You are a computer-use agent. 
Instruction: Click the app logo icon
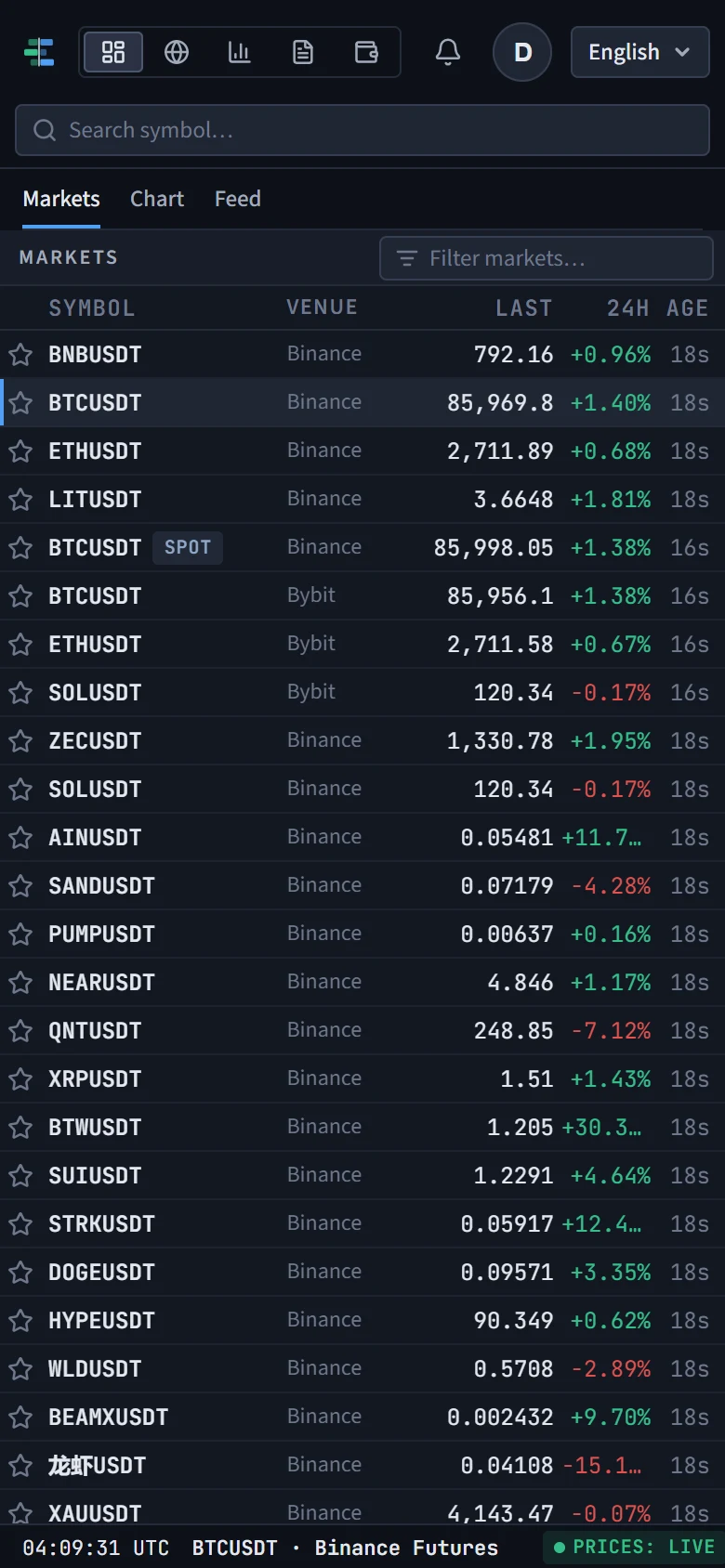coord(39,52)
